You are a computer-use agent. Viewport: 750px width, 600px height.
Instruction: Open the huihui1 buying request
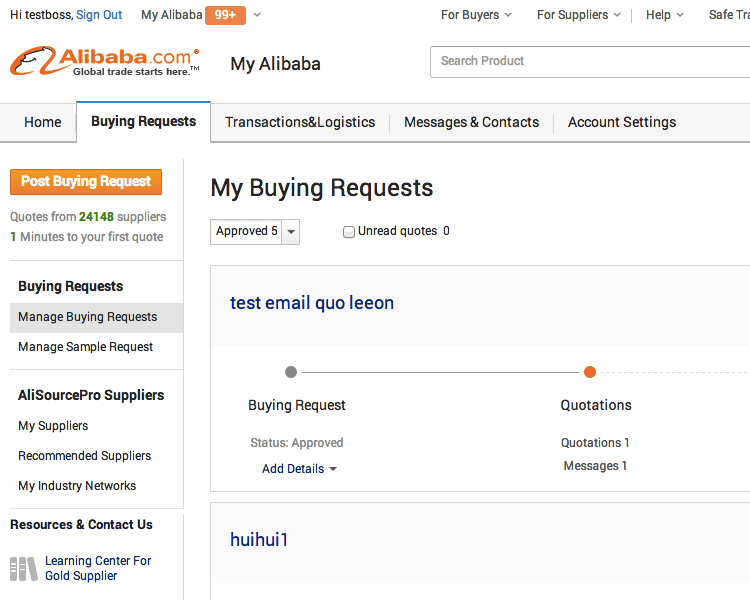tap(259, 540)
